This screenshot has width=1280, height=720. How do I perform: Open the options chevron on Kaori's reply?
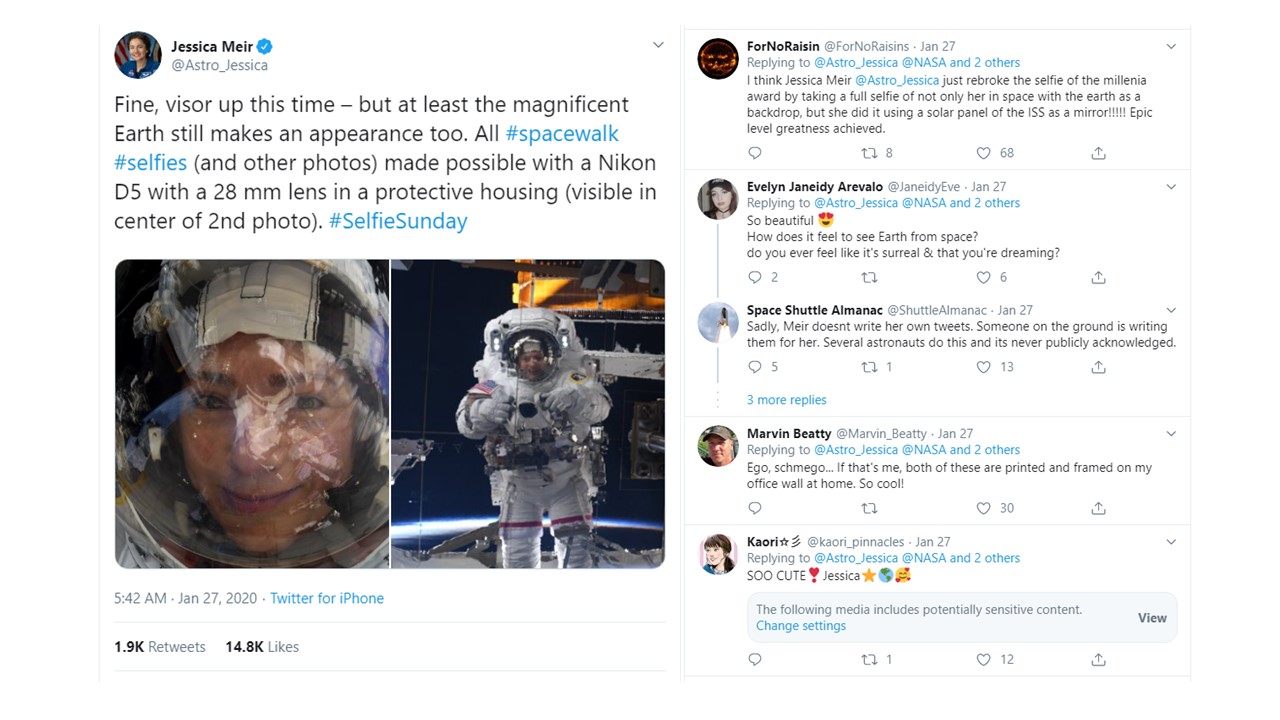click(1171, 542)
